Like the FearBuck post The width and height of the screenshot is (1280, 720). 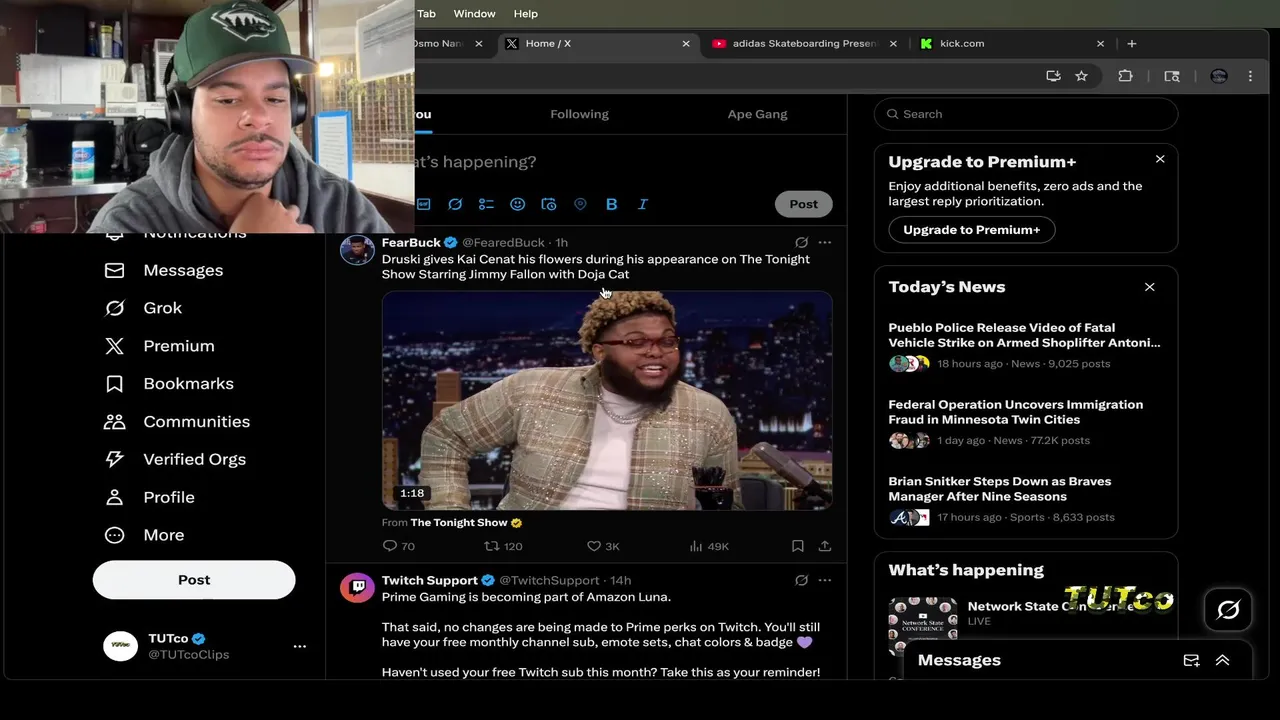[603, 546]
